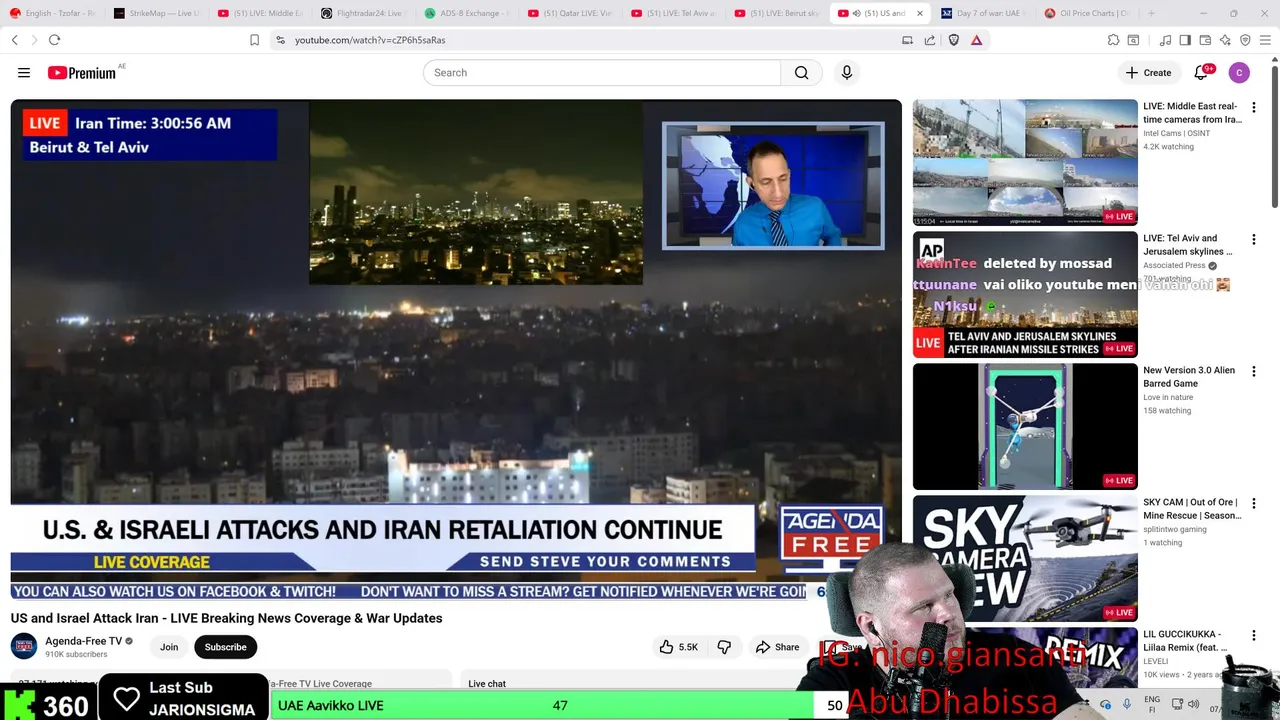
Task: Open a new tab with the plus button
Action: 1151,13
